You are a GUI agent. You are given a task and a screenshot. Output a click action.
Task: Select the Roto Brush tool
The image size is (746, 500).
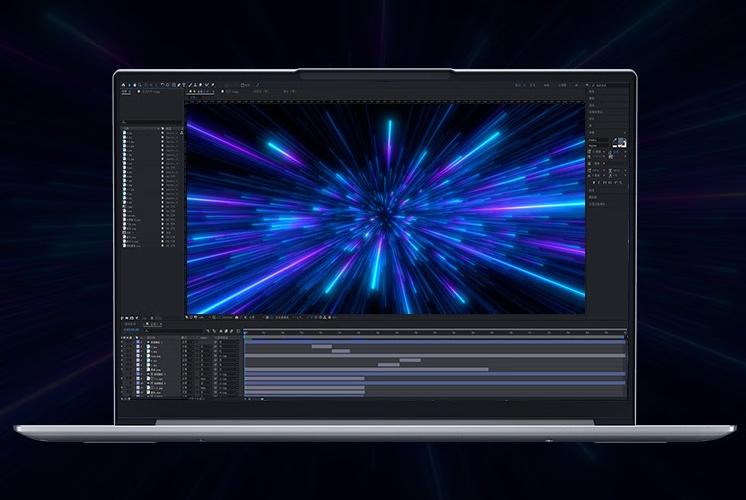(206, 85)
